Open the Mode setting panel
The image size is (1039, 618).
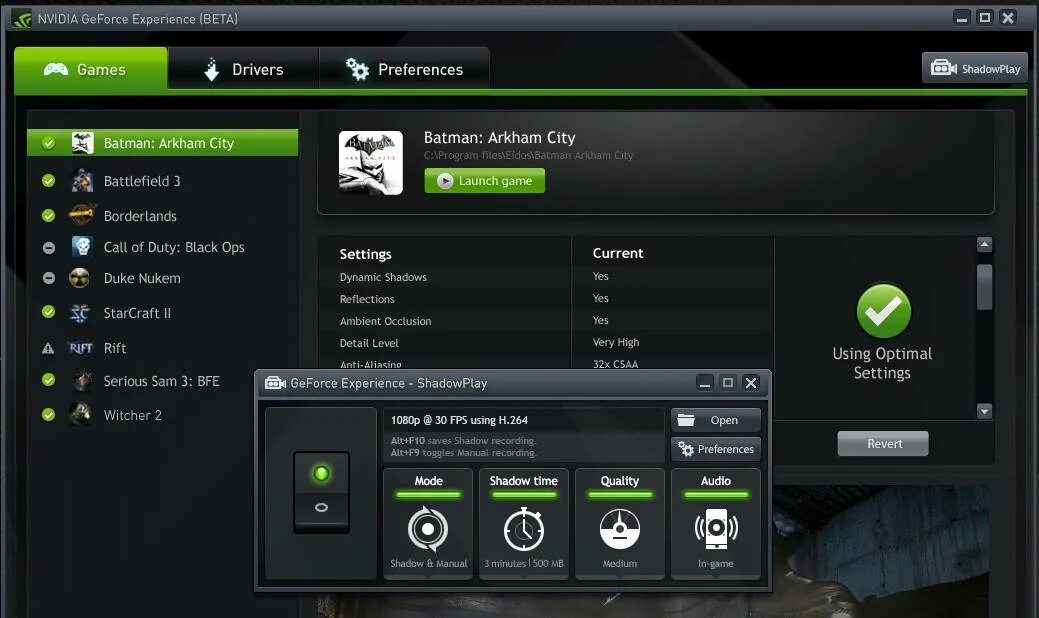(x=428, y=524)
